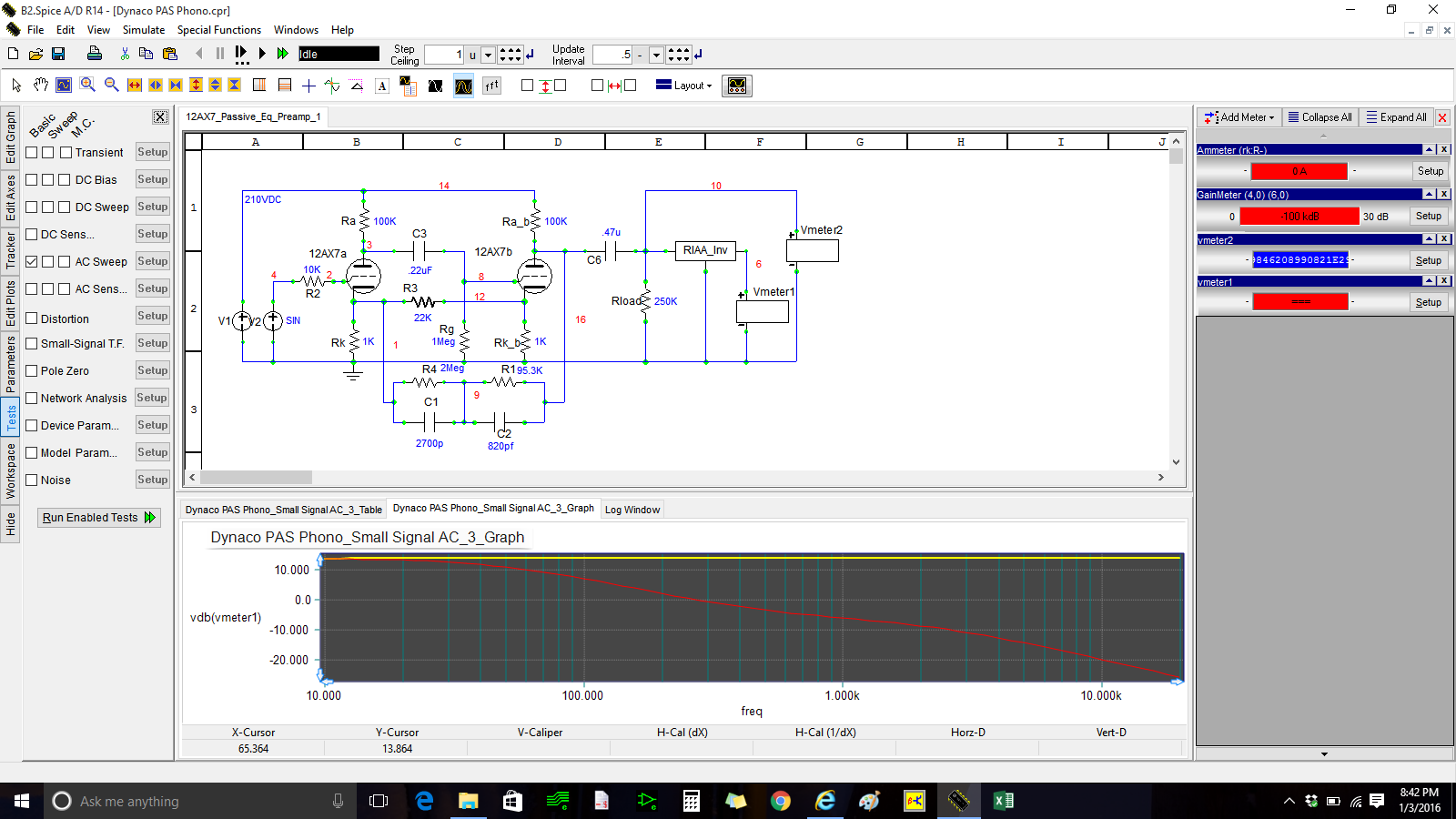Enable the Pole Zero checkbox
Image resolution: width=1456 pixels, height=819 pixels.
pyautogui.click(x=32, y=370)
